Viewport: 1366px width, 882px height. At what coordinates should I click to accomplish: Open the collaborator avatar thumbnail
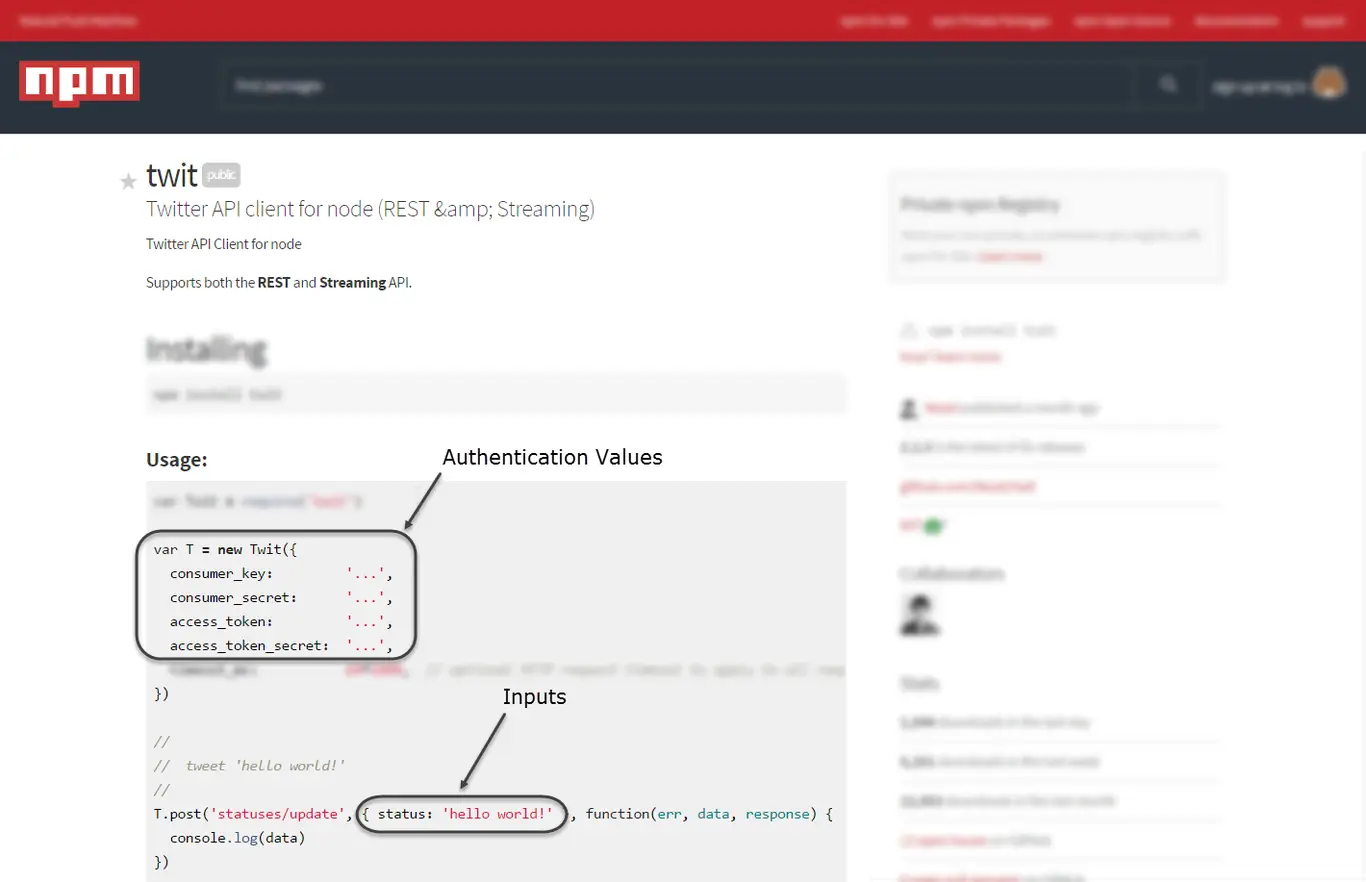920,614
